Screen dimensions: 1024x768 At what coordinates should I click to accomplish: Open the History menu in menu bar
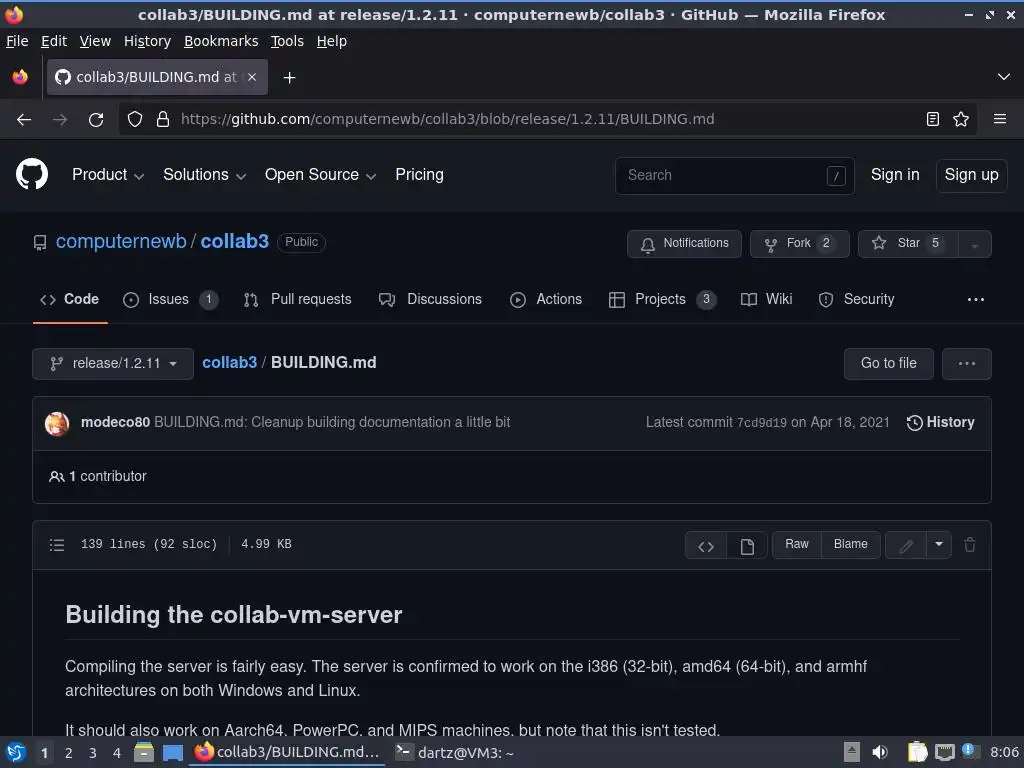click(147, 41)
